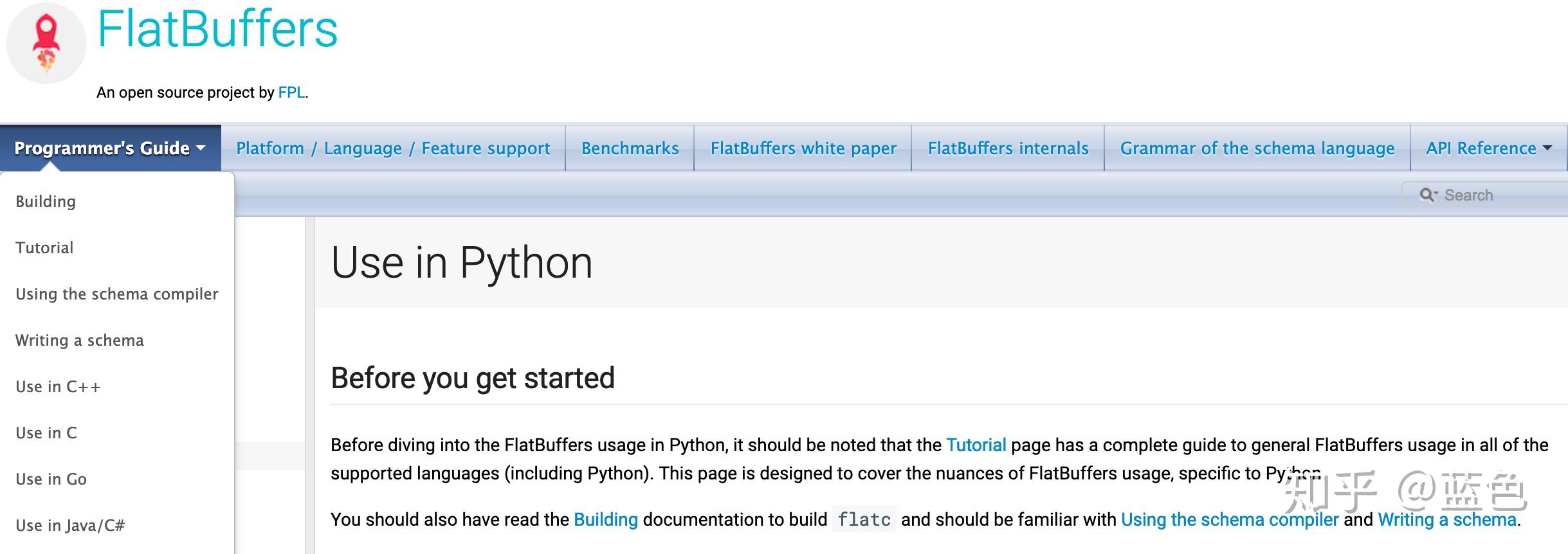Click the search magnifier icon

click(x=1428, y=195)
